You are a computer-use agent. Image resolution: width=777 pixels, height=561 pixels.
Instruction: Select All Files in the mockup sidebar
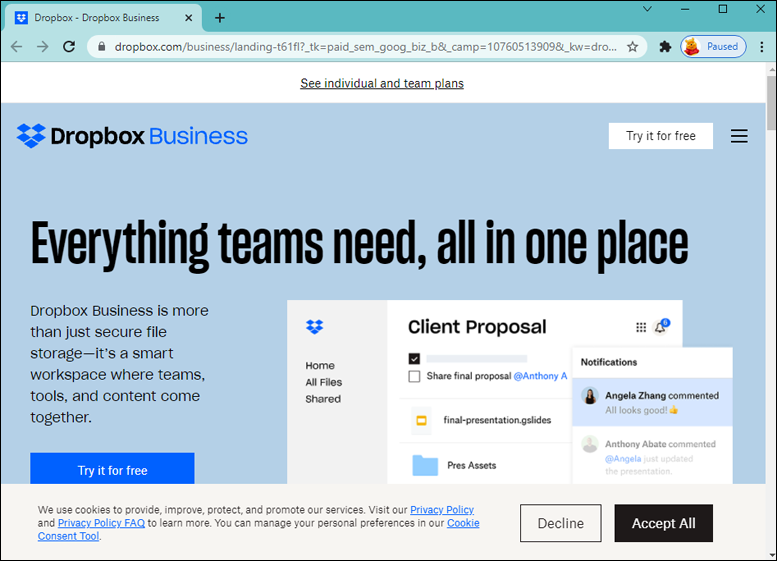pyautogui.click(x=324, y=383)
